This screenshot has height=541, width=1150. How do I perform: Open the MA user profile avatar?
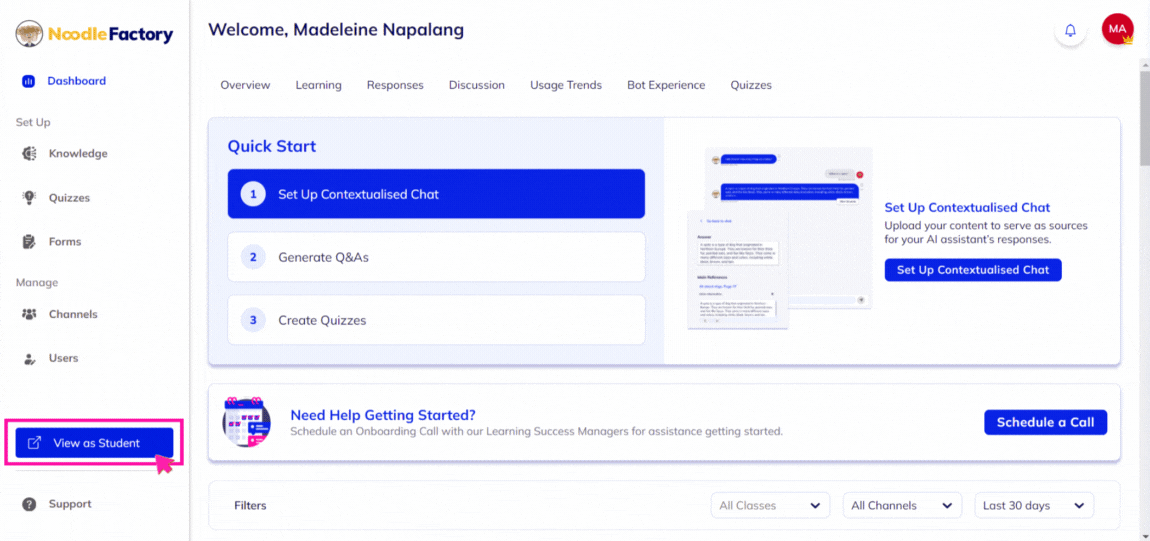tap(1117, 29)
